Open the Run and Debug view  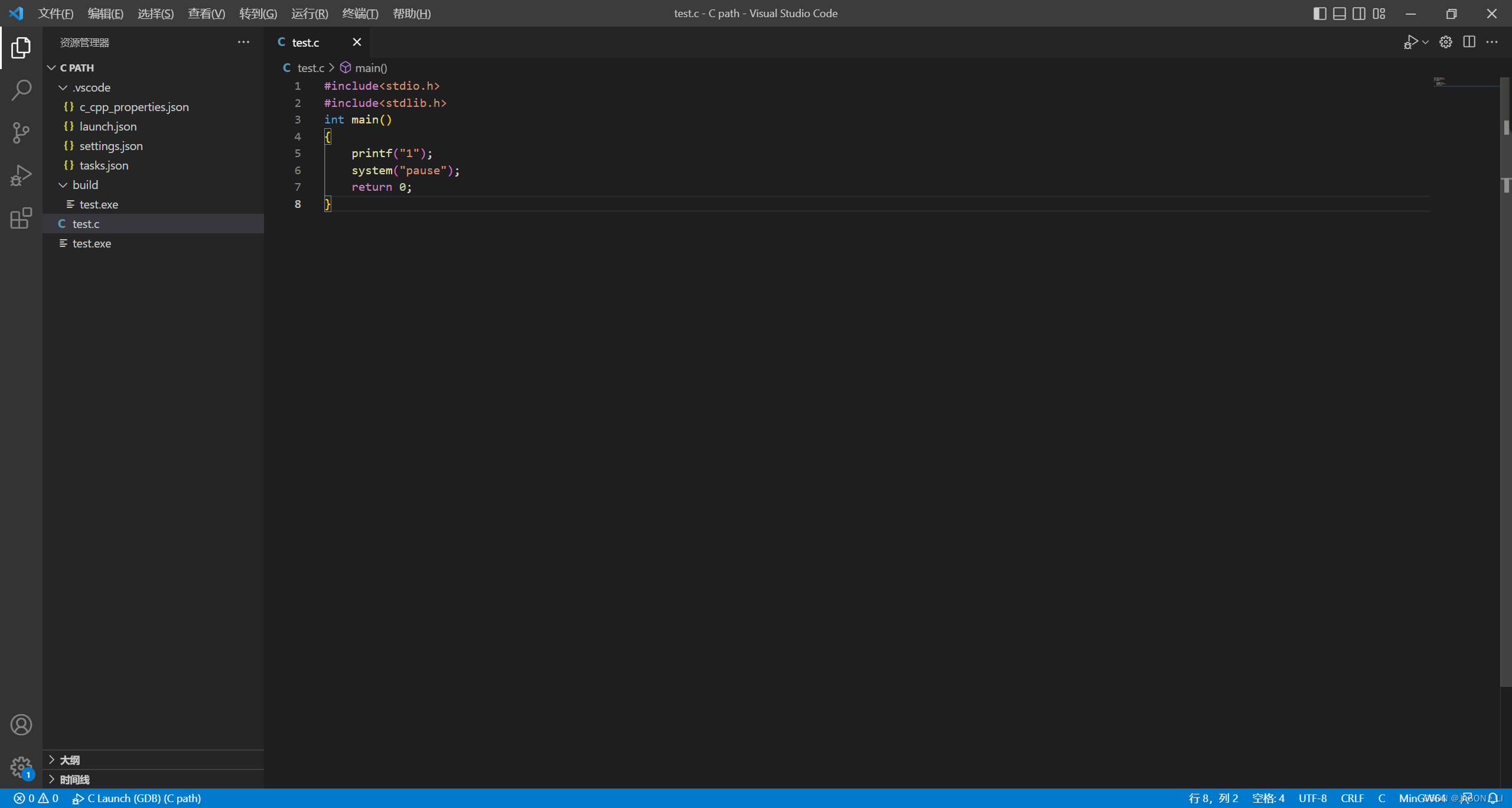[21, 175]
